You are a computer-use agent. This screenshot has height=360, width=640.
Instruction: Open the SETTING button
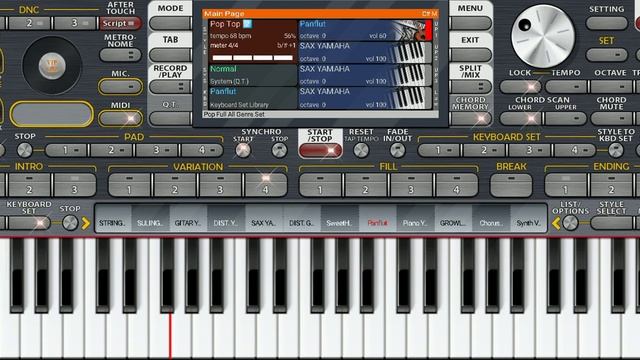(607, 23)
